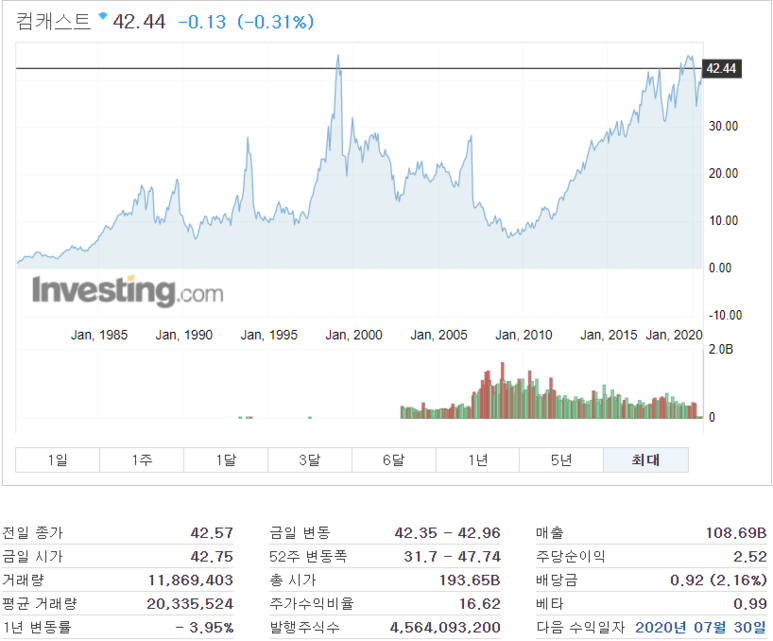Screen dimensions: 773x641
Task: Click the Jan, 2015 axis label
Action: point(609,335)
